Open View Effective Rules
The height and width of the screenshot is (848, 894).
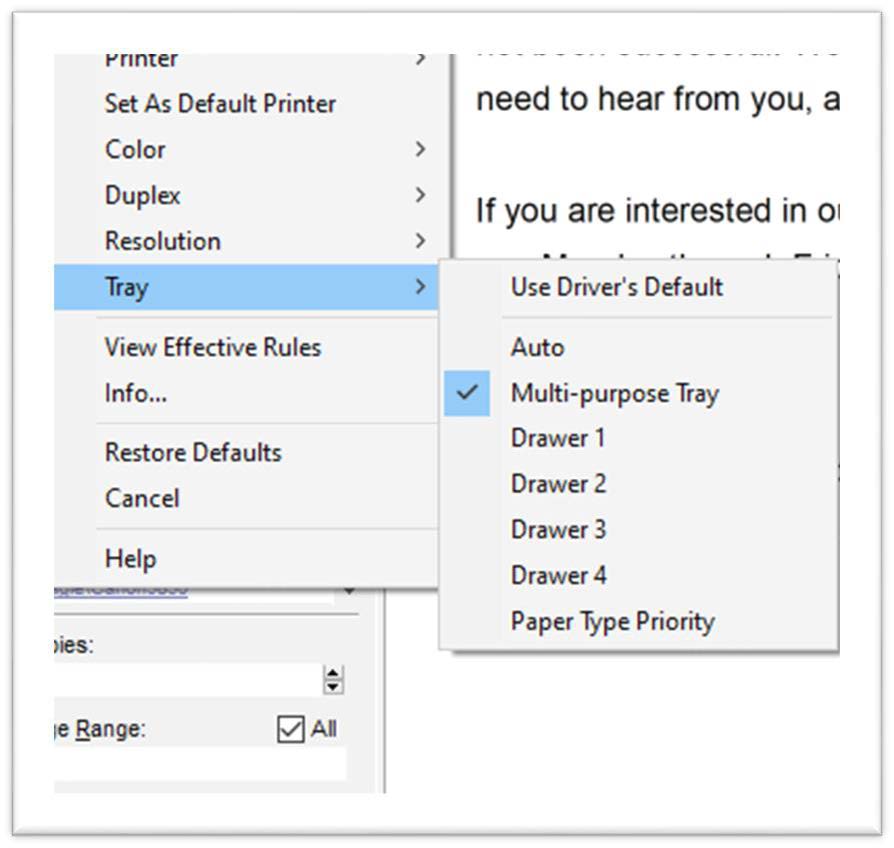click(213, 348)
